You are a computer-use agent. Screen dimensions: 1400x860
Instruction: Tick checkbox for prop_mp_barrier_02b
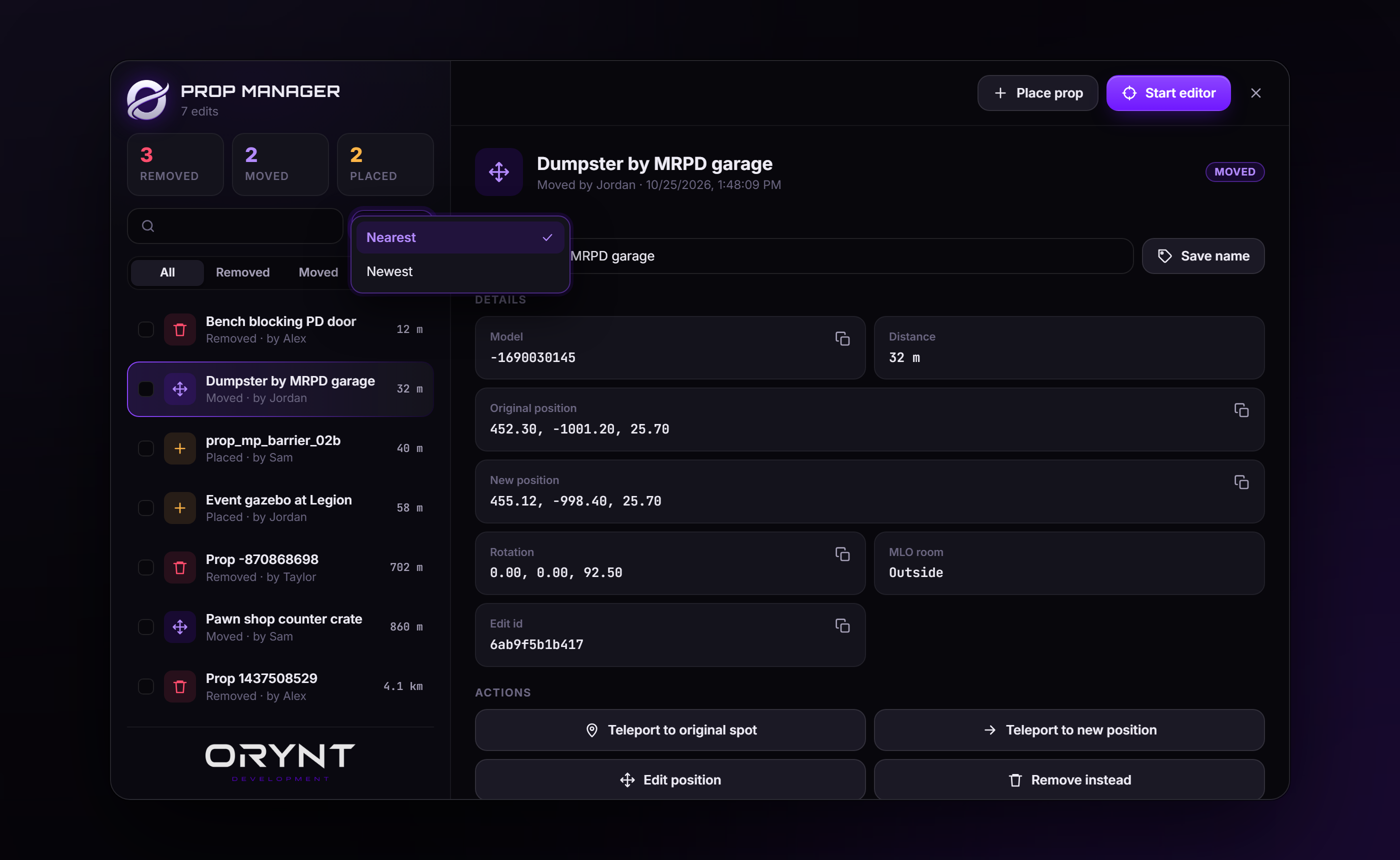[146, 449]
